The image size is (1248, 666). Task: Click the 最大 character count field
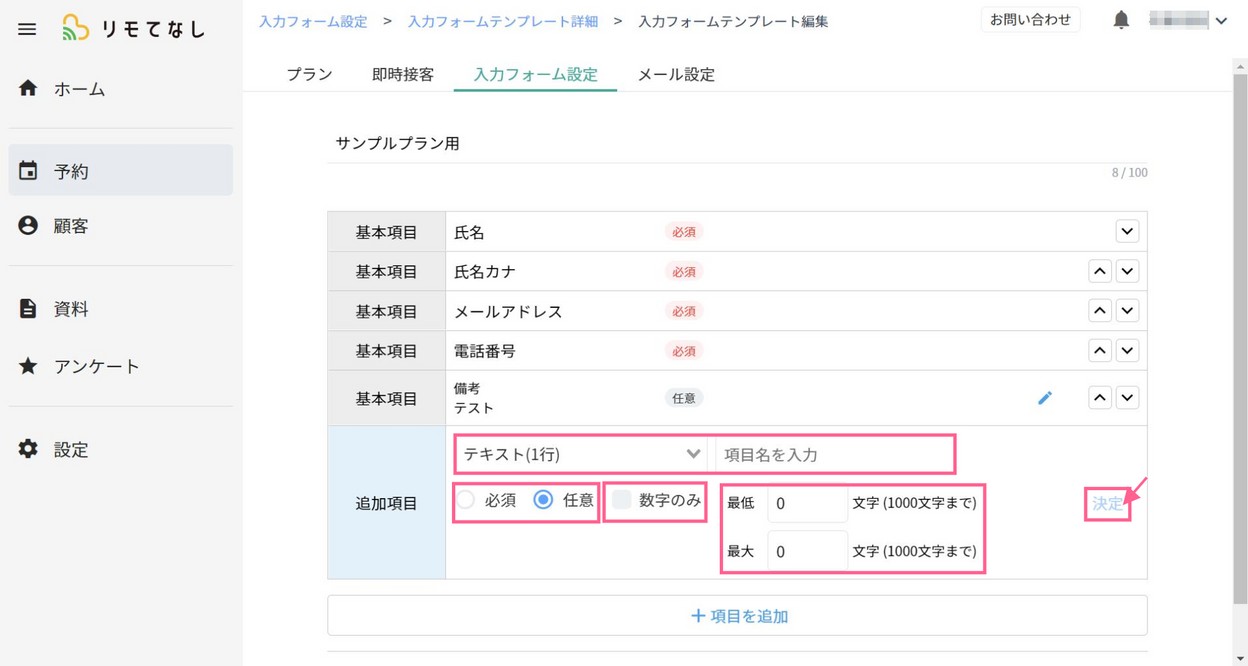(807, 551)
